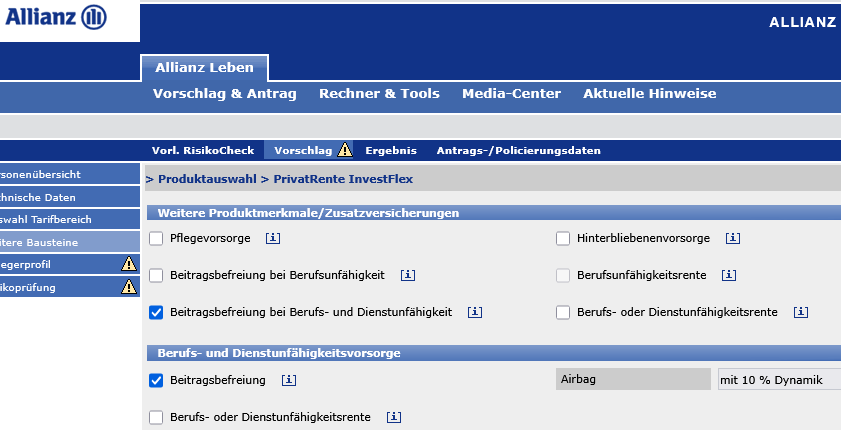Open info icon next to Hinterbliebenenvorsorge

coord(733,238)
